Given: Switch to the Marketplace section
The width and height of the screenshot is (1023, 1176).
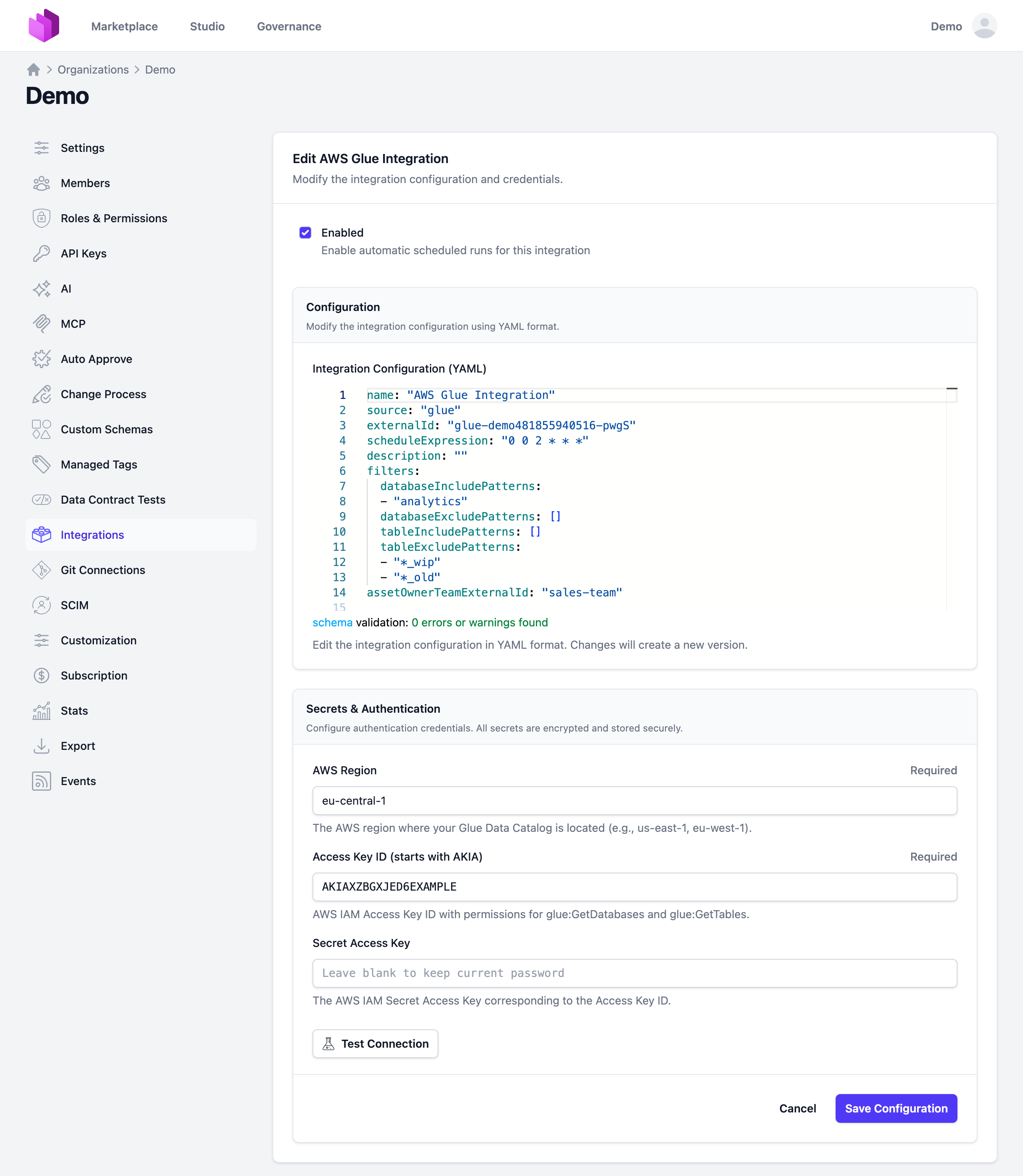Looking at the screenshot, I should point(124,26).
